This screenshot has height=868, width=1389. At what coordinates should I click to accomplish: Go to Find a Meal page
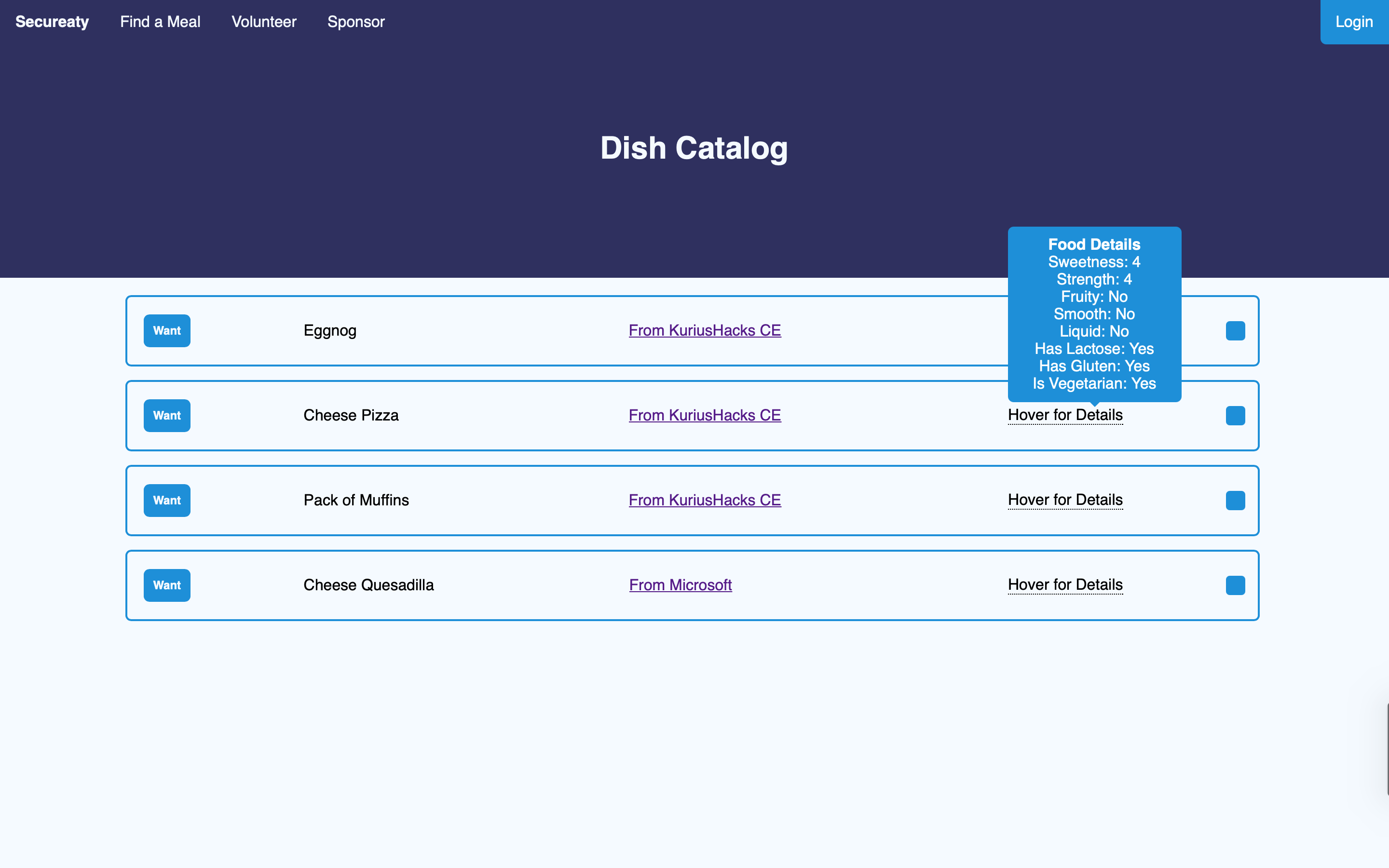(160, 22)
